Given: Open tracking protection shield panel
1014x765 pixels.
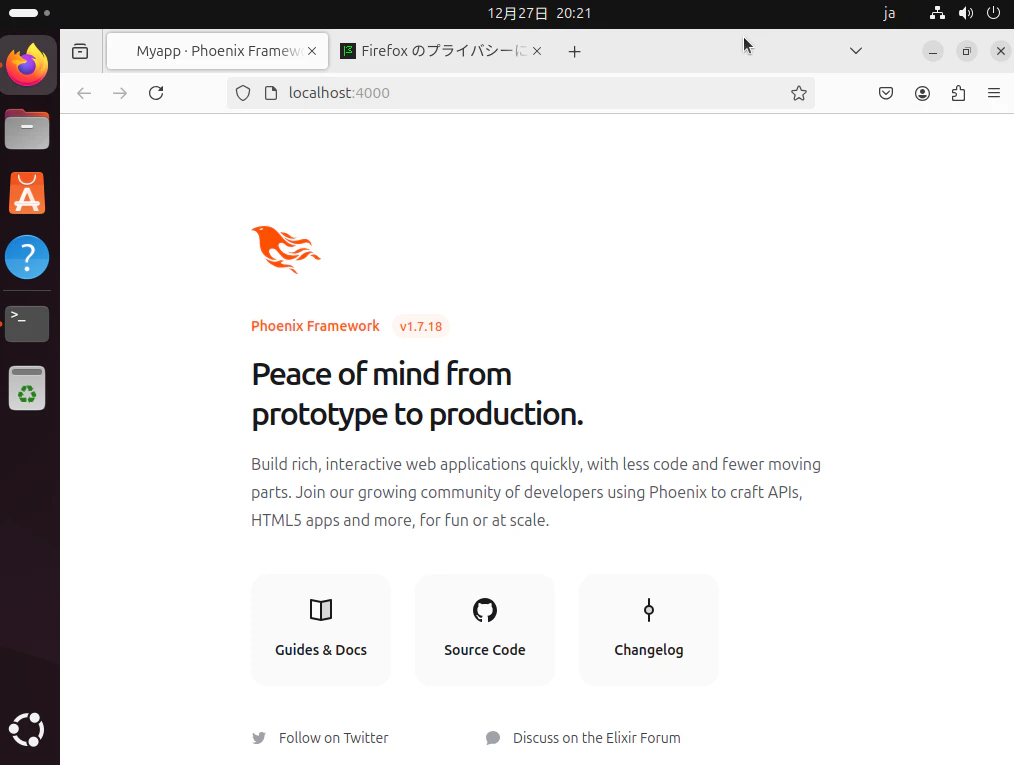Looking at the screenshot, I should click(x=243, y=93).
